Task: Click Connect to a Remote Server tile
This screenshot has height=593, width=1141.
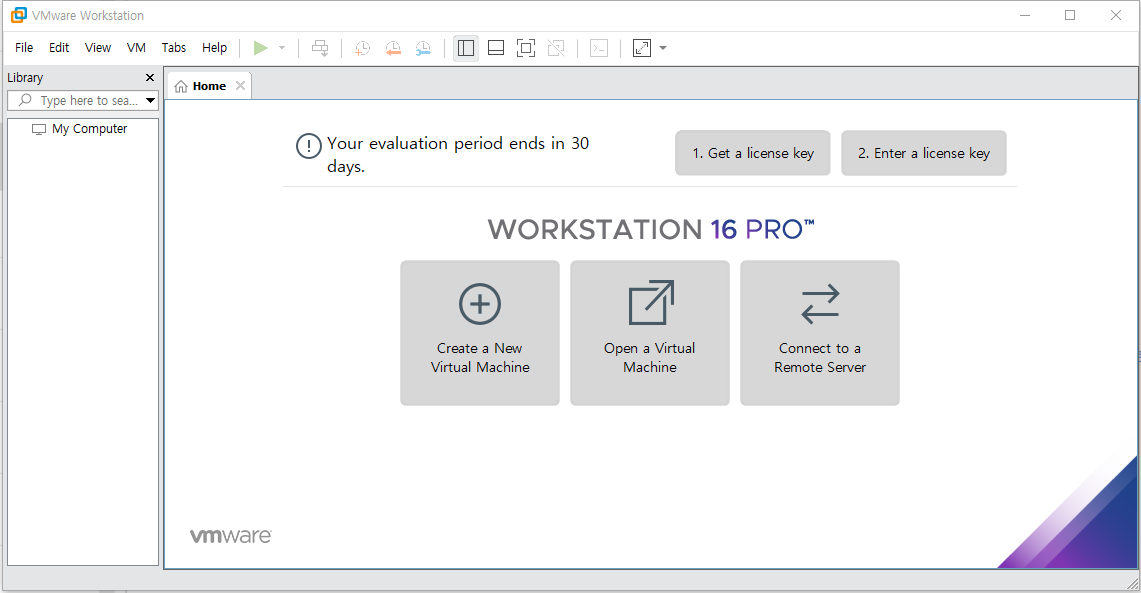Action: point(820,333)
